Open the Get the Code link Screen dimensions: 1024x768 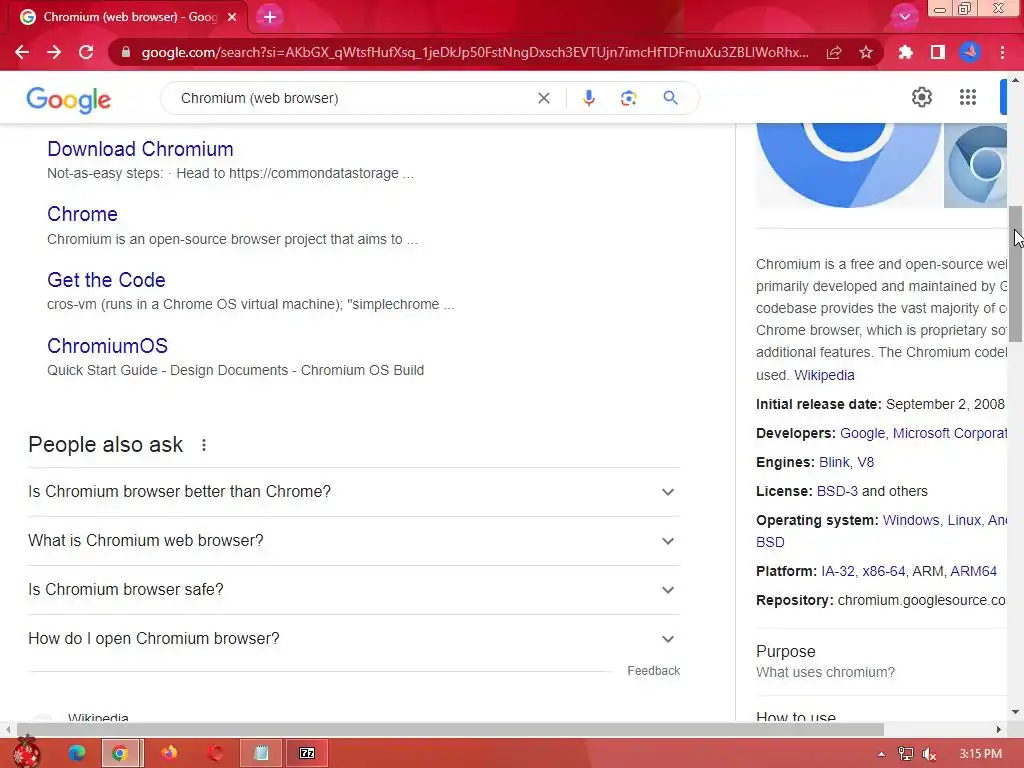pyautogui.click(x=106, y=280)
